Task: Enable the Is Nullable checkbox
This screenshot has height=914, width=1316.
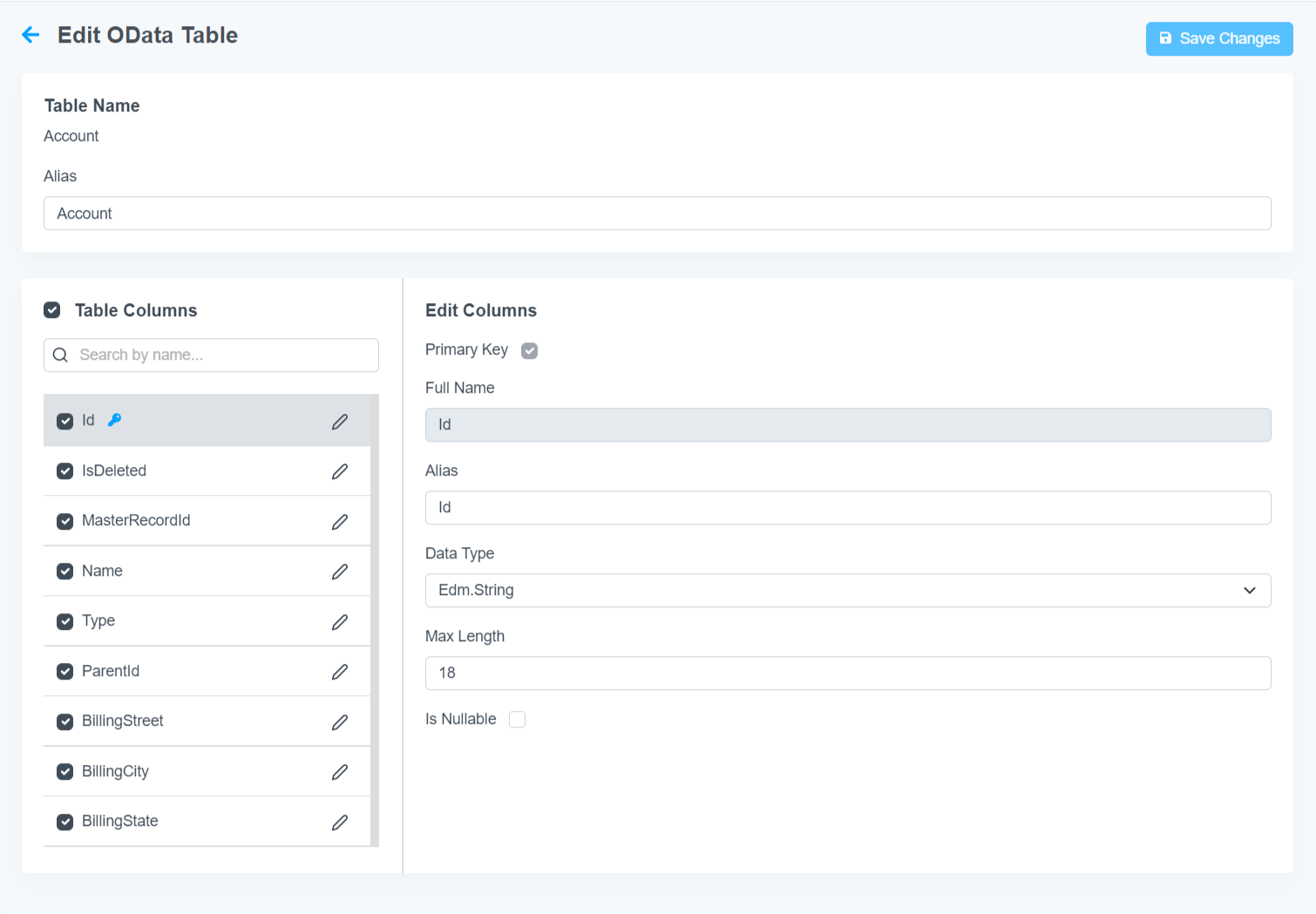Action: pos(518,720)
